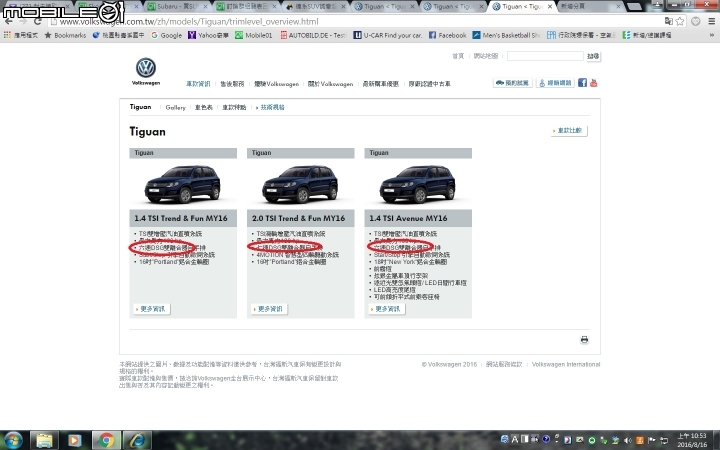
Task: Open the 原廠認證中古車 navigation item
Action: (x=429, y=84)
